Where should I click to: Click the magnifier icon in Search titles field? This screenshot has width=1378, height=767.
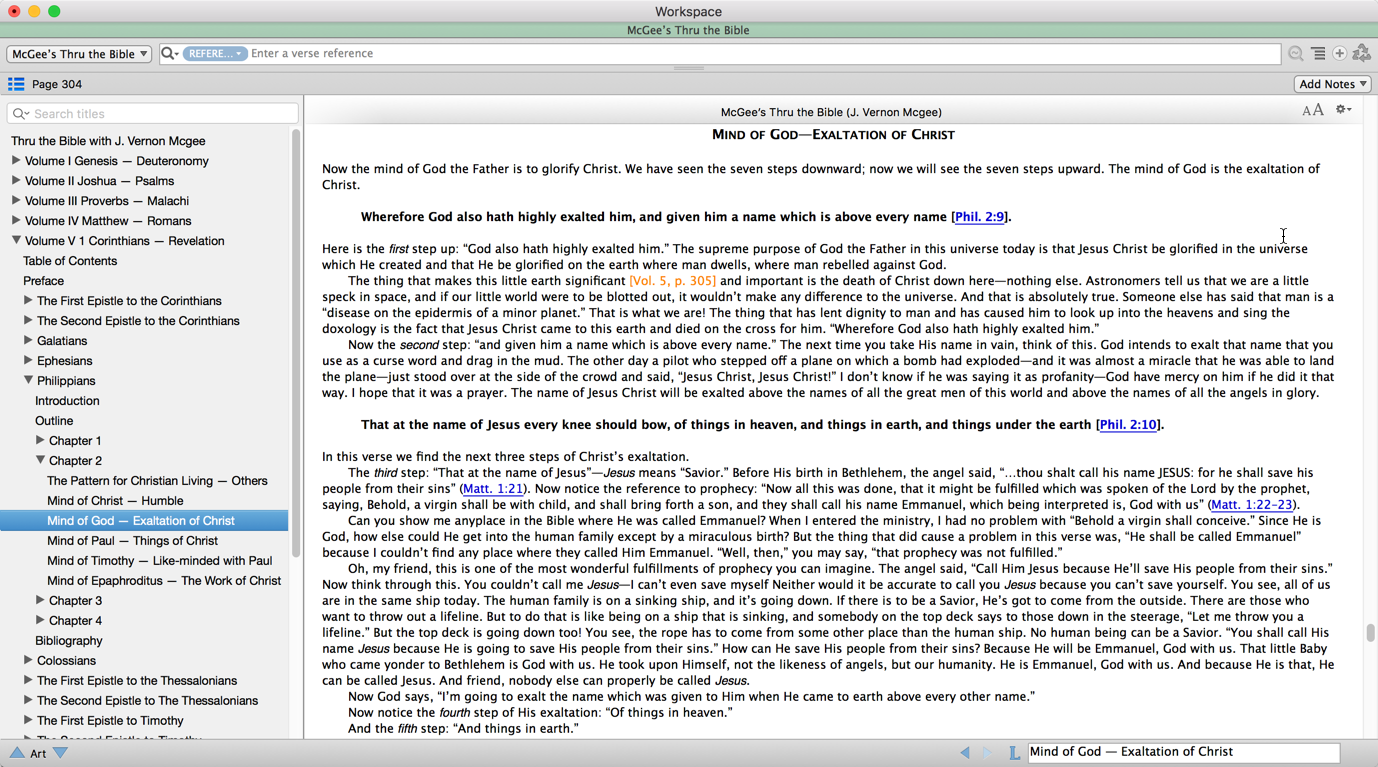click(x=21, y=114)
